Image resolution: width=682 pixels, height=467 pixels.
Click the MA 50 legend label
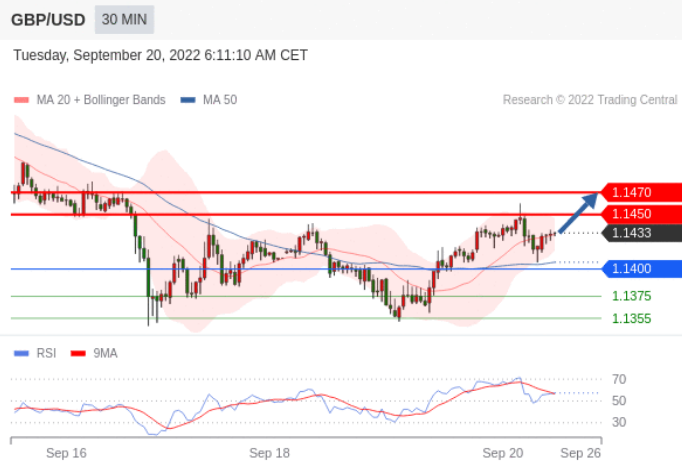220,100
